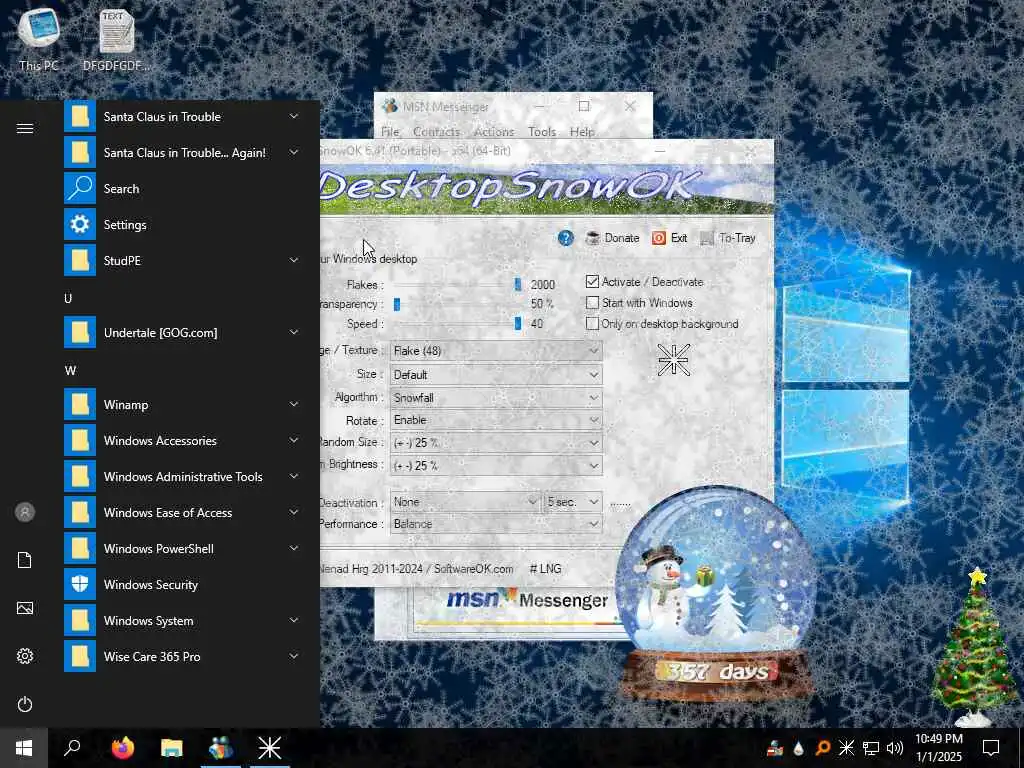Click the Flakes slider handle

coord(518,284)
